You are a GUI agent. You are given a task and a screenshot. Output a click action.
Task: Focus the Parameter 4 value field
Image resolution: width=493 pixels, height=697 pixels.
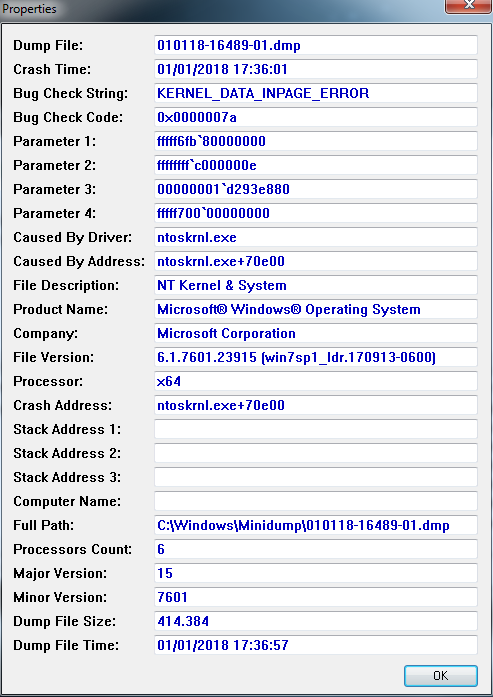[x=316, y=213]
